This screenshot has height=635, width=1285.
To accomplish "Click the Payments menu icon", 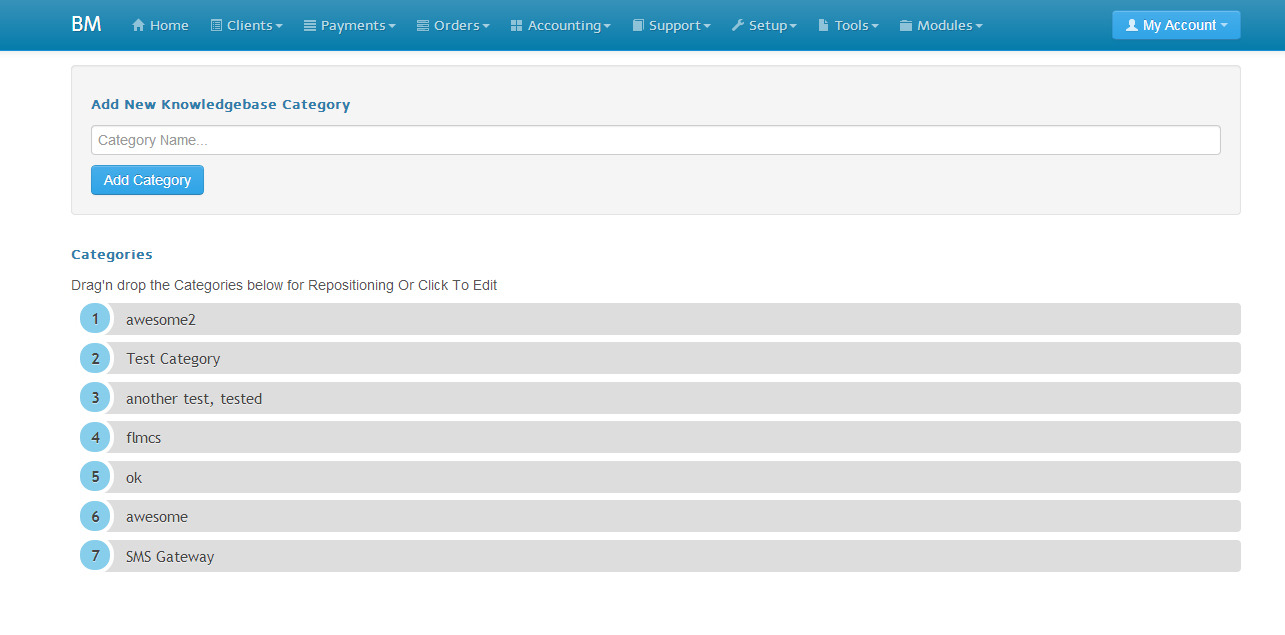I will 310,25.
